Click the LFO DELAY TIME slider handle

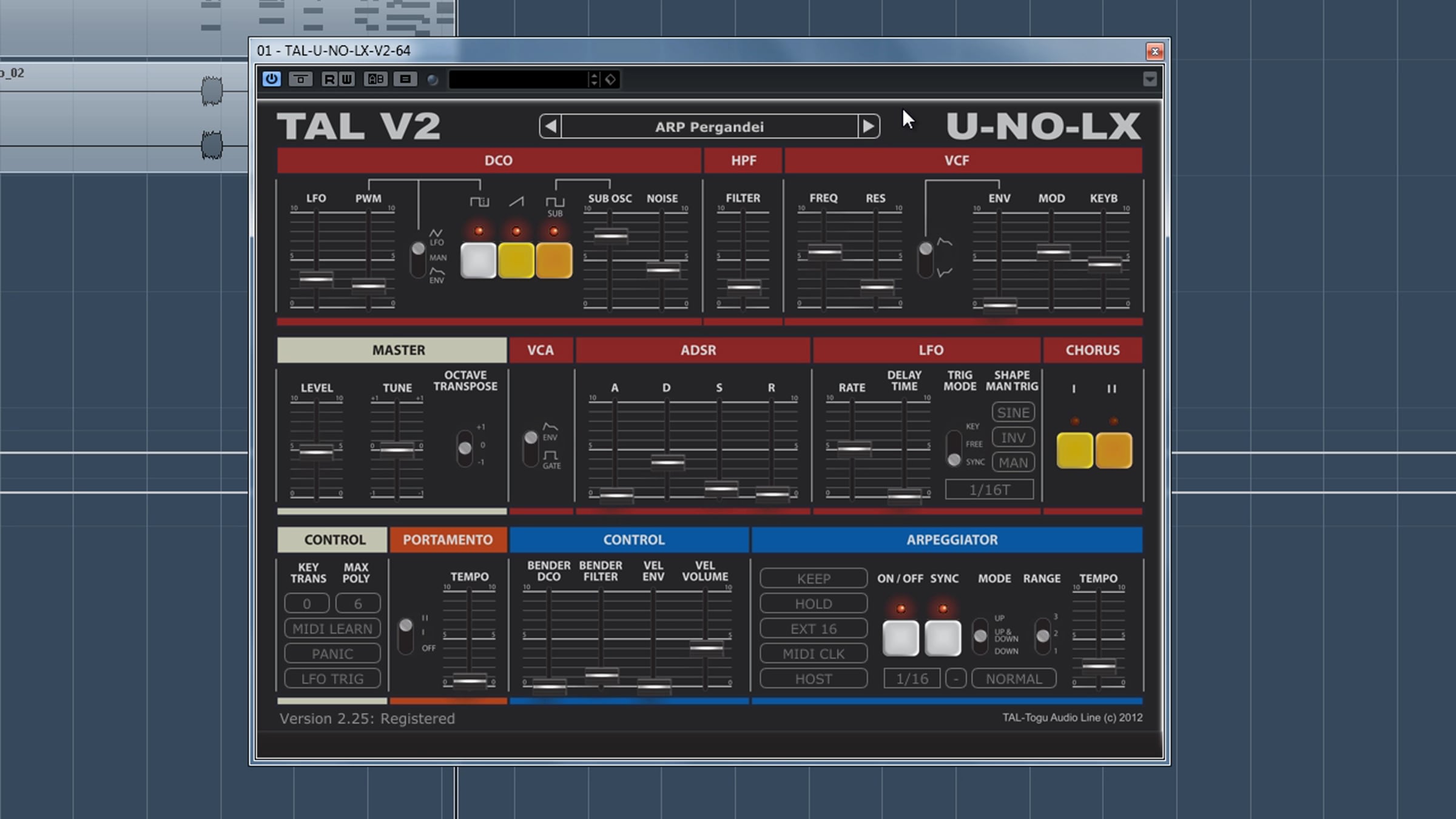pyautogui.click(x=905, y=496)
